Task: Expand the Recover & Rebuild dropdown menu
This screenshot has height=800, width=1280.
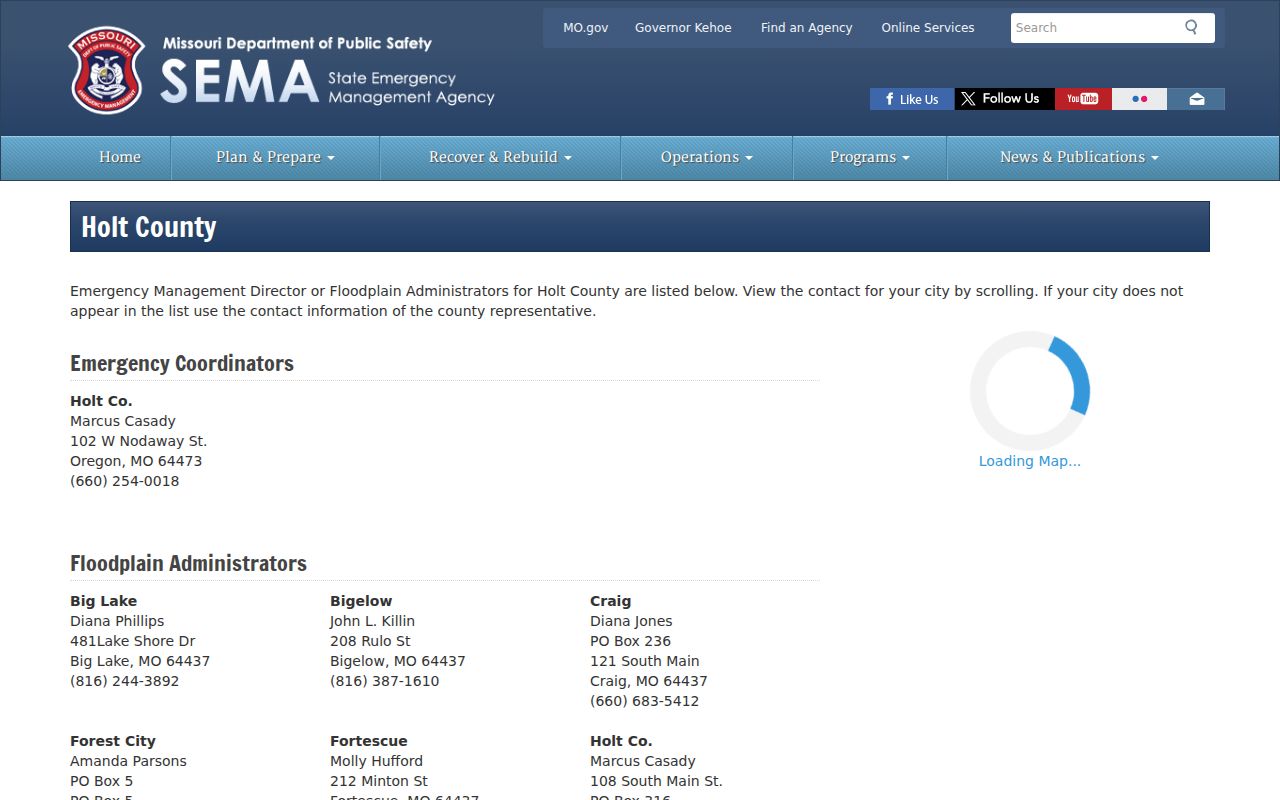Action: click(x=500, y=157)
